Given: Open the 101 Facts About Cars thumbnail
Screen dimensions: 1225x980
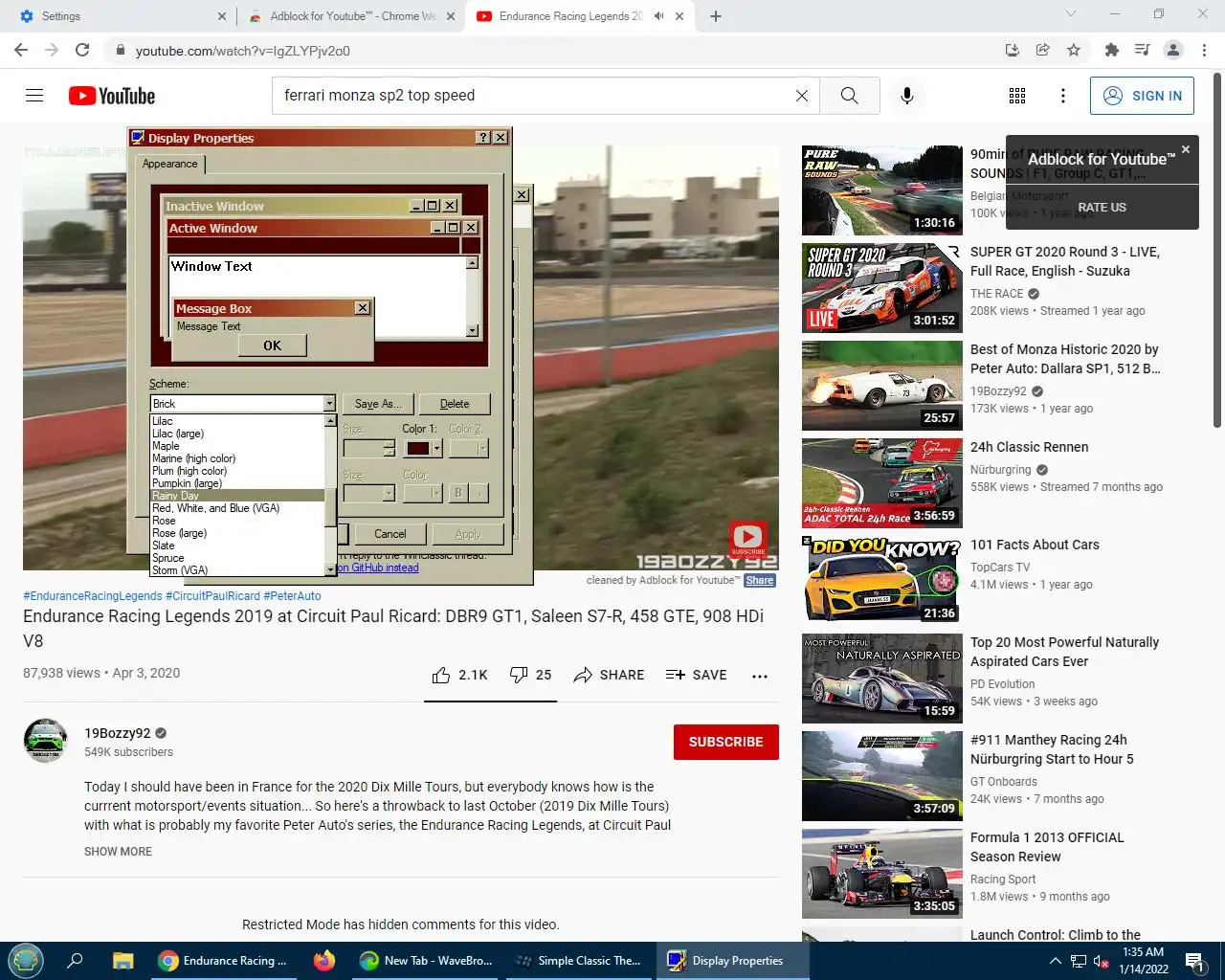Looking at the screenshot, I should [x=881, y=581].
